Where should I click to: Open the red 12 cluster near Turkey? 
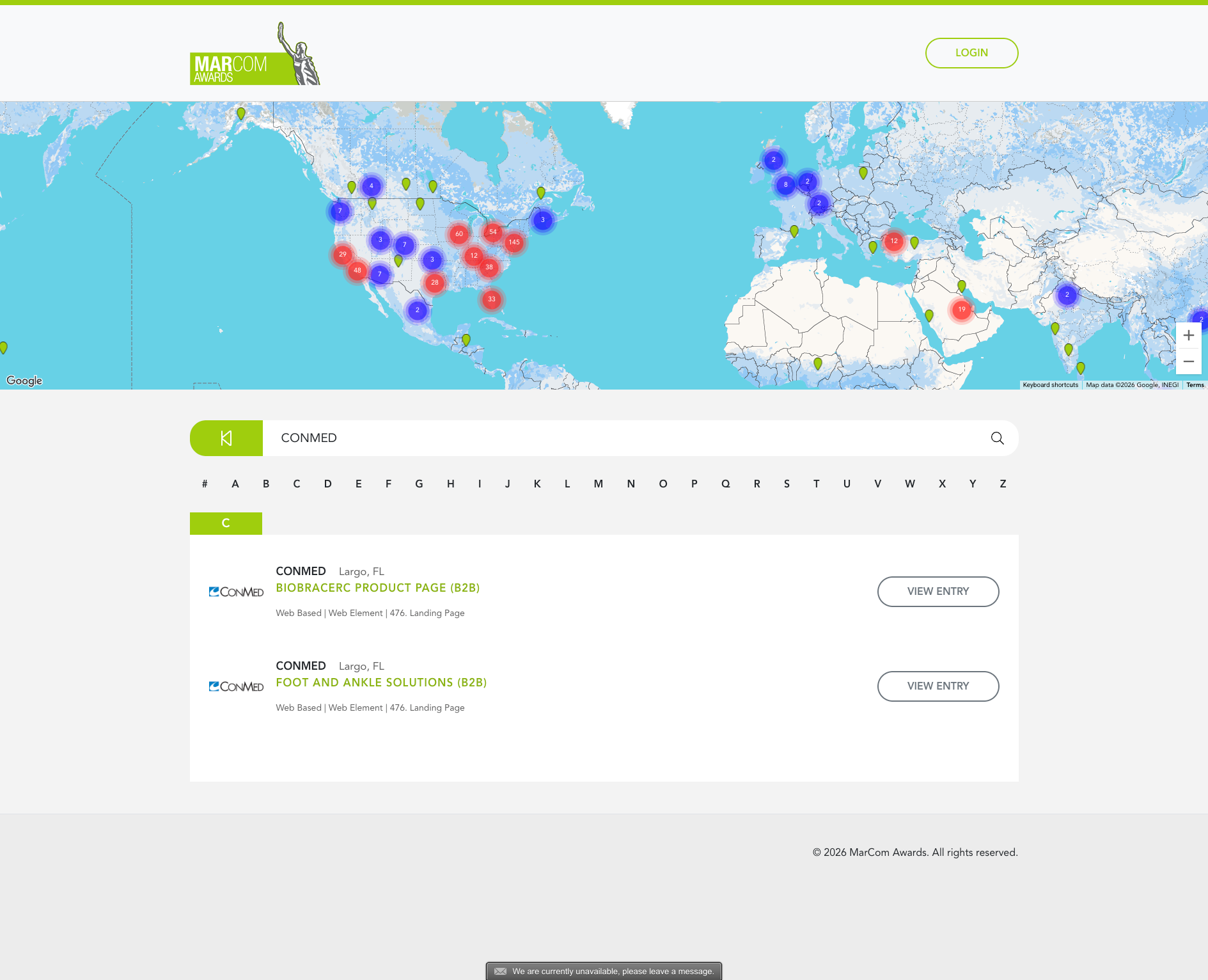(894, 241)
